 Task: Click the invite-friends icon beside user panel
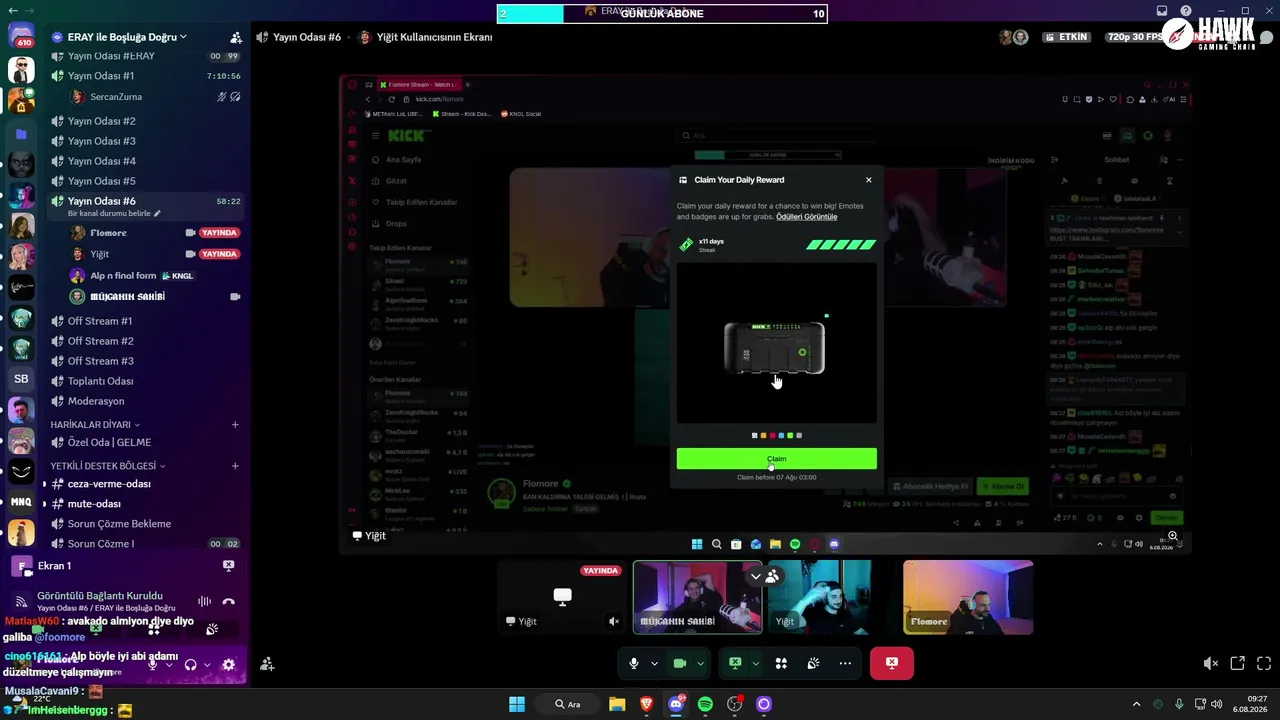[267, 664]
